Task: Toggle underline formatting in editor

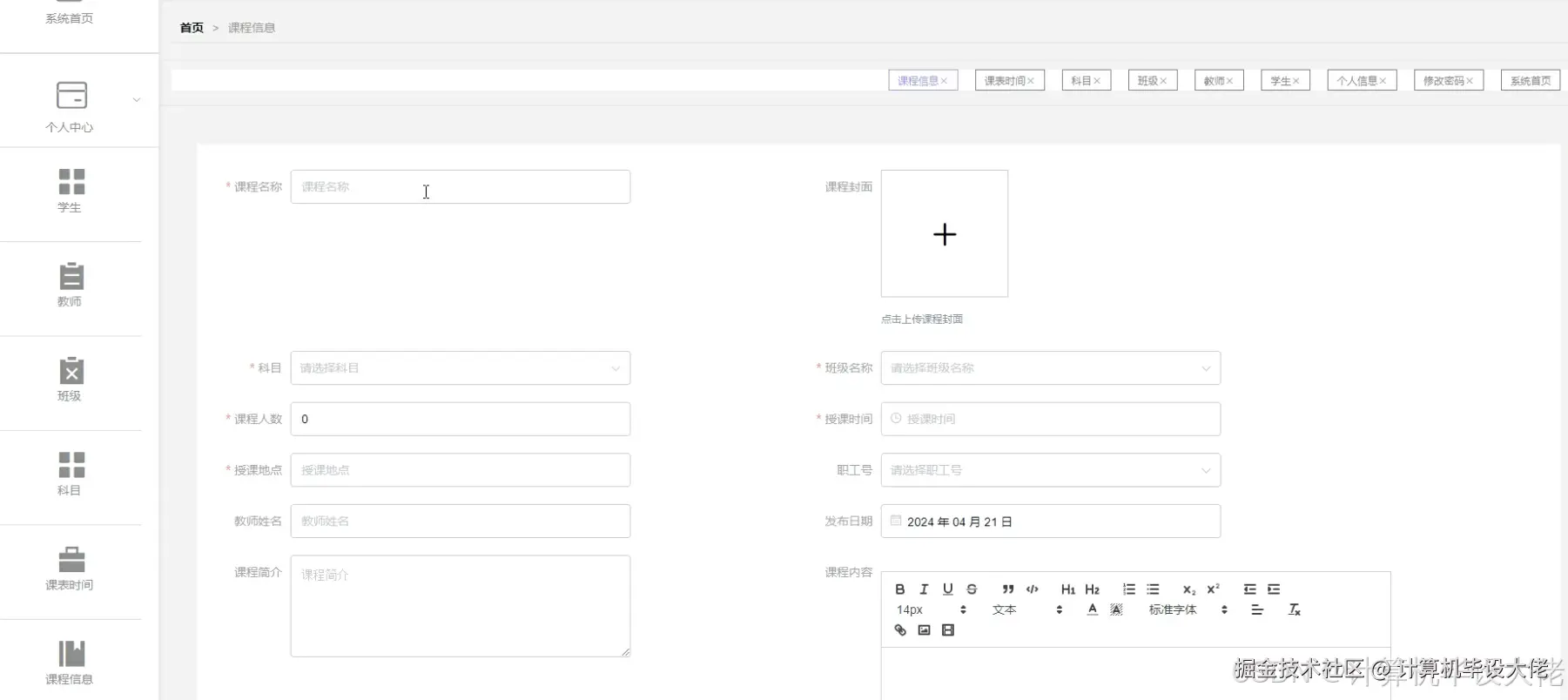Action: coord(948,589)
